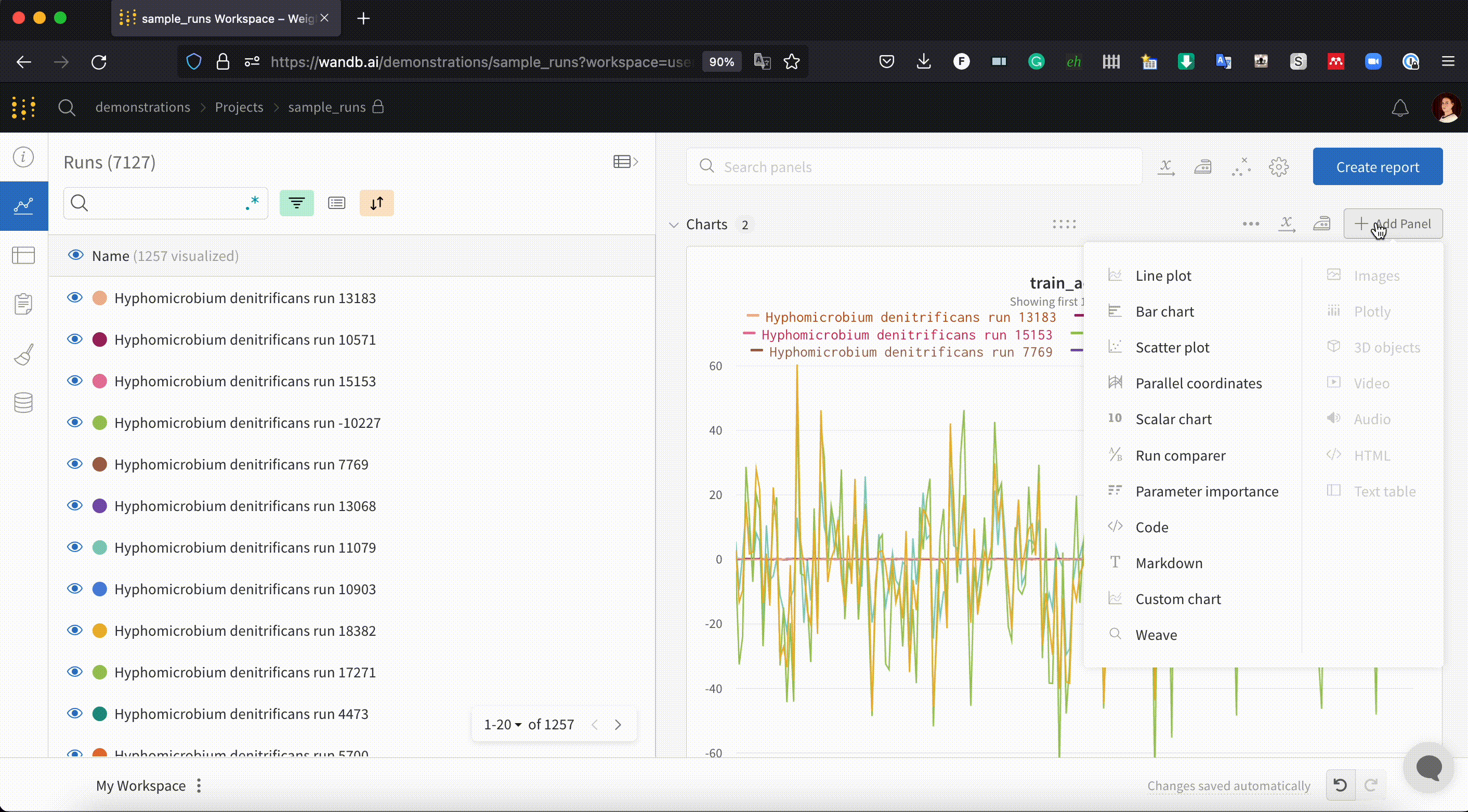This screenshot has width=1468, height=812.
Task: Expand runs table with the table icon
Action: tap(625, 162)
